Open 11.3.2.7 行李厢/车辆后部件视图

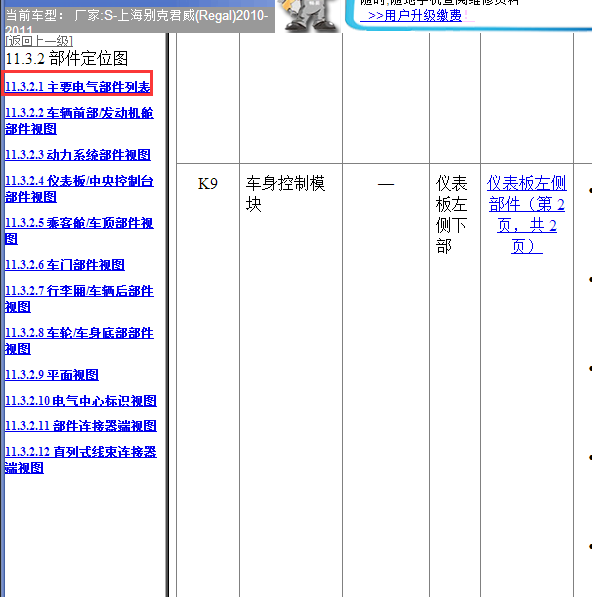coord(79,299)
